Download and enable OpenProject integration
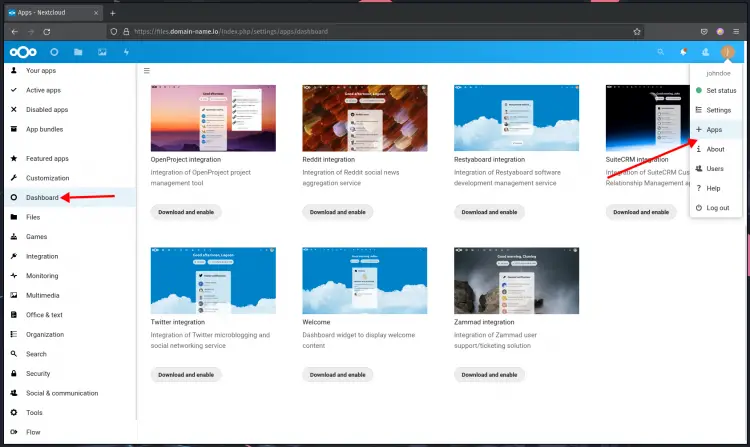This screenshot has height=447, width=750. pyautogui.click(x=186, y=212)
